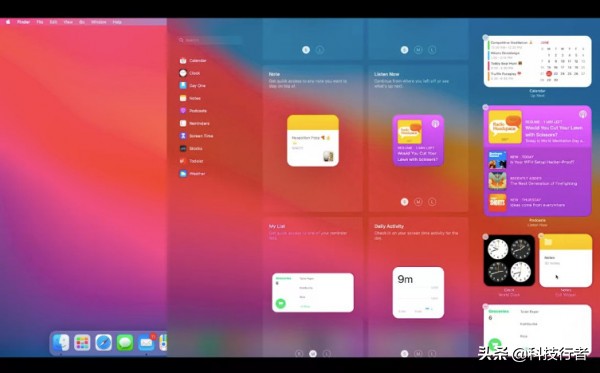Image resolution: width=600 pixels, height=373 pixels.
Task: Open the Window menu
Action: [x=99, y=22]
